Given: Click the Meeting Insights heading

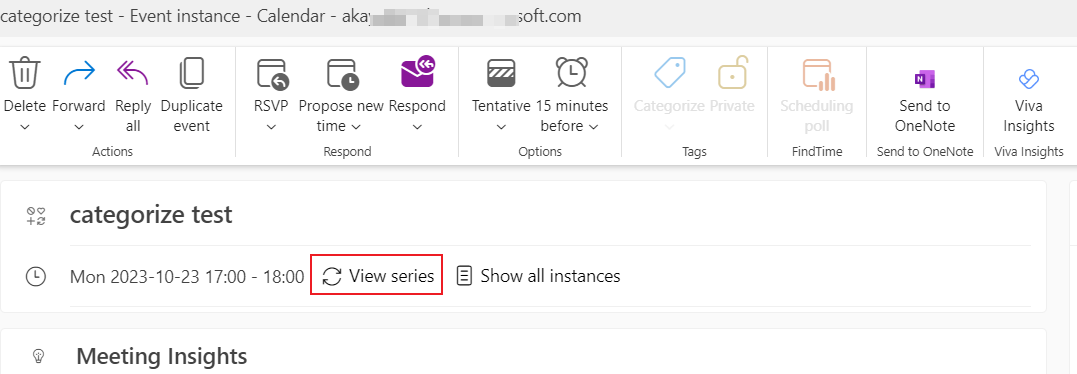Looking at the screenshot, I should (x=161, y=356).
